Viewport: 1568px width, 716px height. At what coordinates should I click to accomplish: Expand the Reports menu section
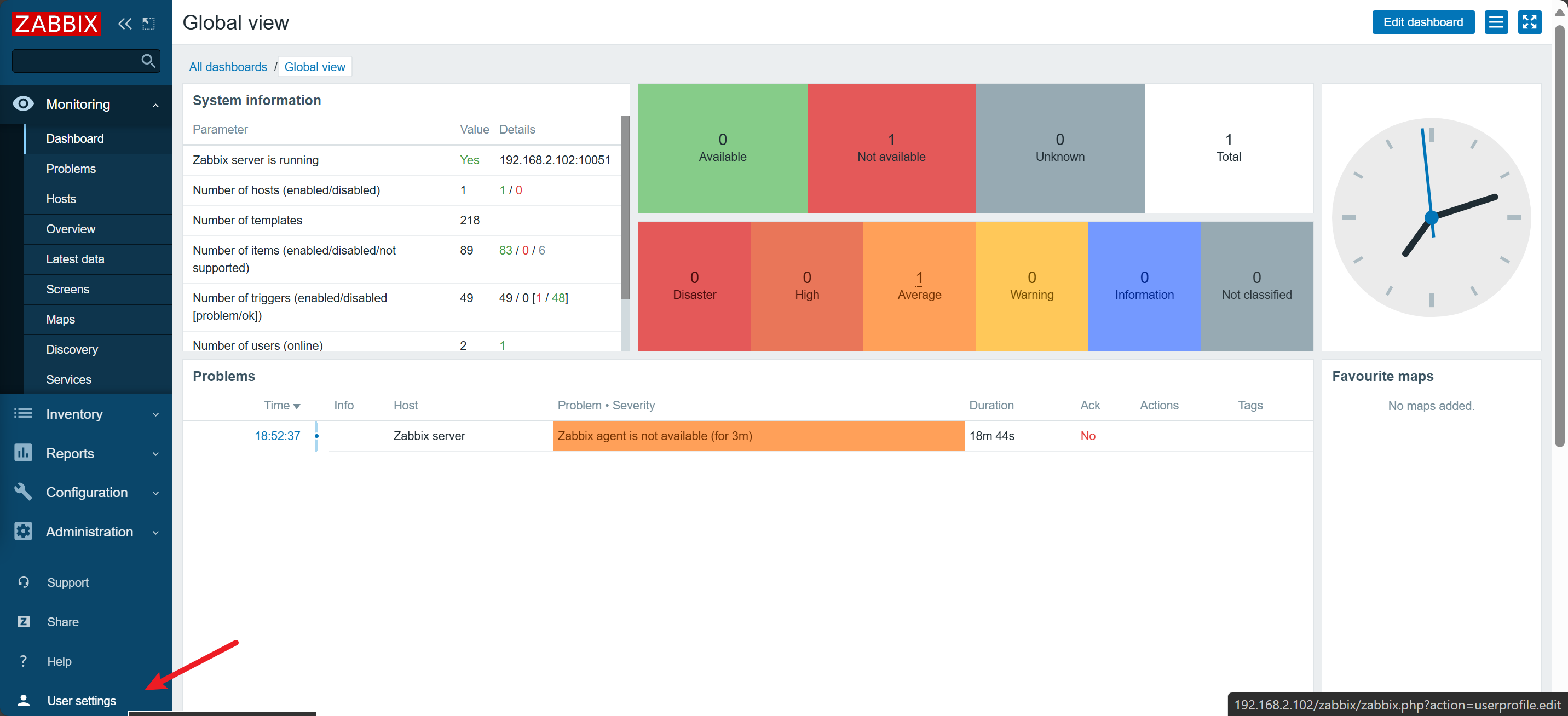coord(156,454)
